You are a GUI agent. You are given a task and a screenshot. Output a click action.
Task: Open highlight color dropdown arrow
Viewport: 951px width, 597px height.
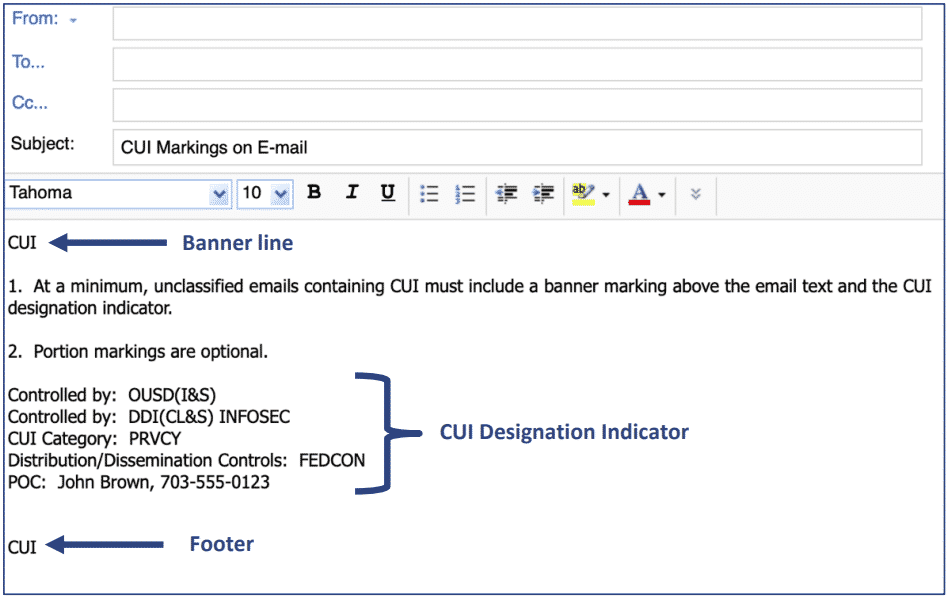point(606,195)
